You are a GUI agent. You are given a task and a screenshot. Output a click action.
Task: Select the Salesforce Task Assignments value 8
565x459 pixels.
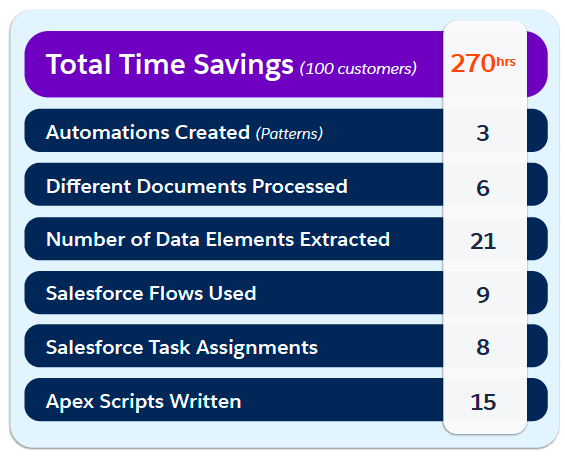tap(483, 347)
